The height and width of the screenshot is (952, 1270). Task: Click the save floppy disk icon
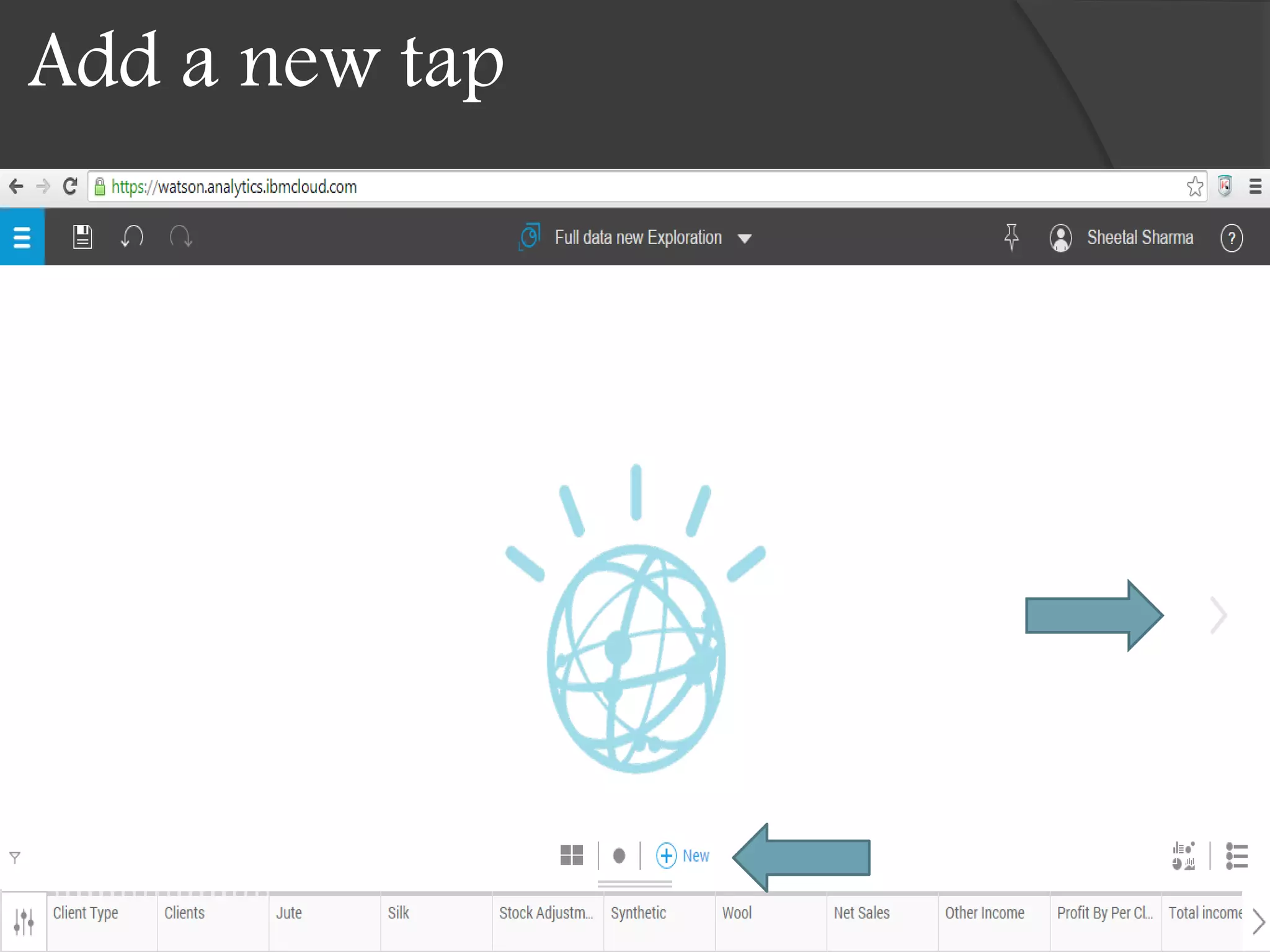pyautogui.click(x=82, y=237)
